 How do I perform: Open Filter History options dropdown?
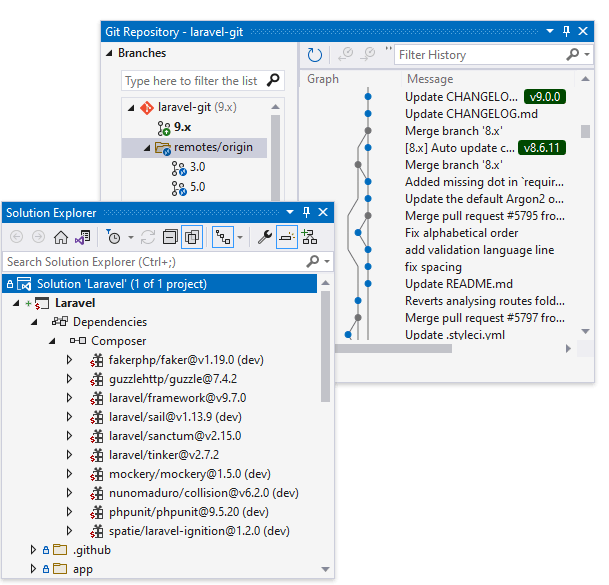tap(587, 55)
